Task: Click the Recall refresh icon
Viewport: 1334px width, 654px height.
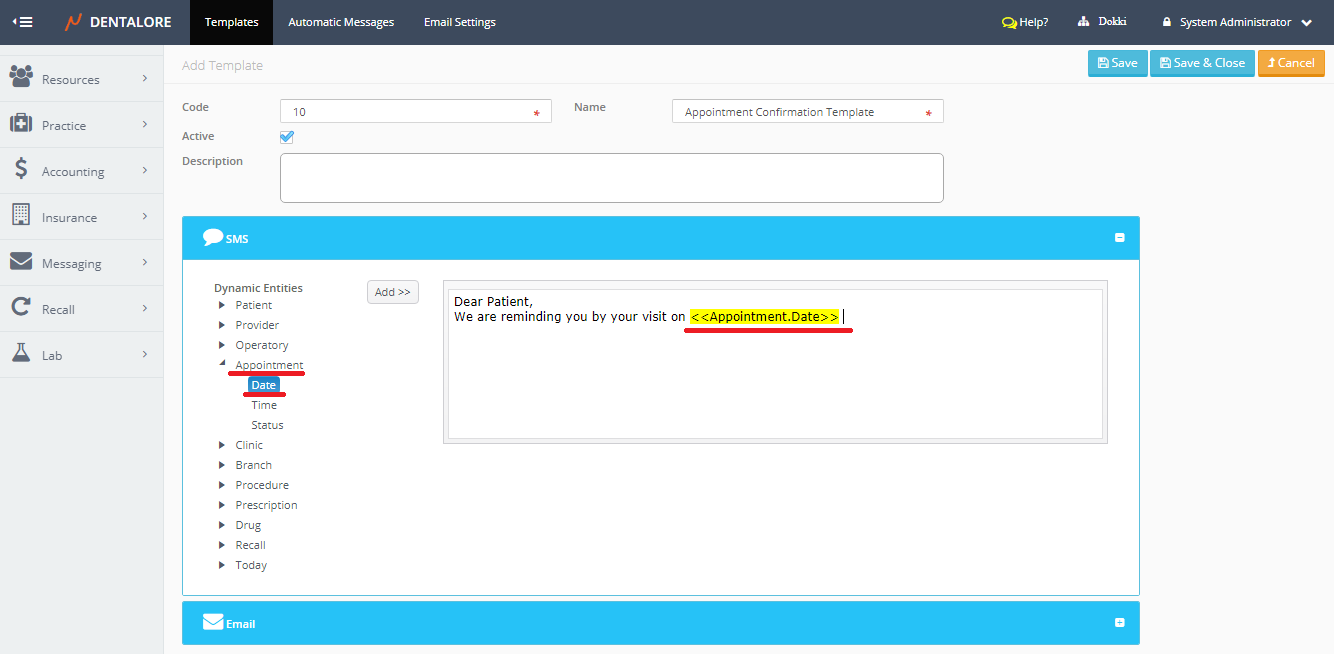Action: (21, 307)
